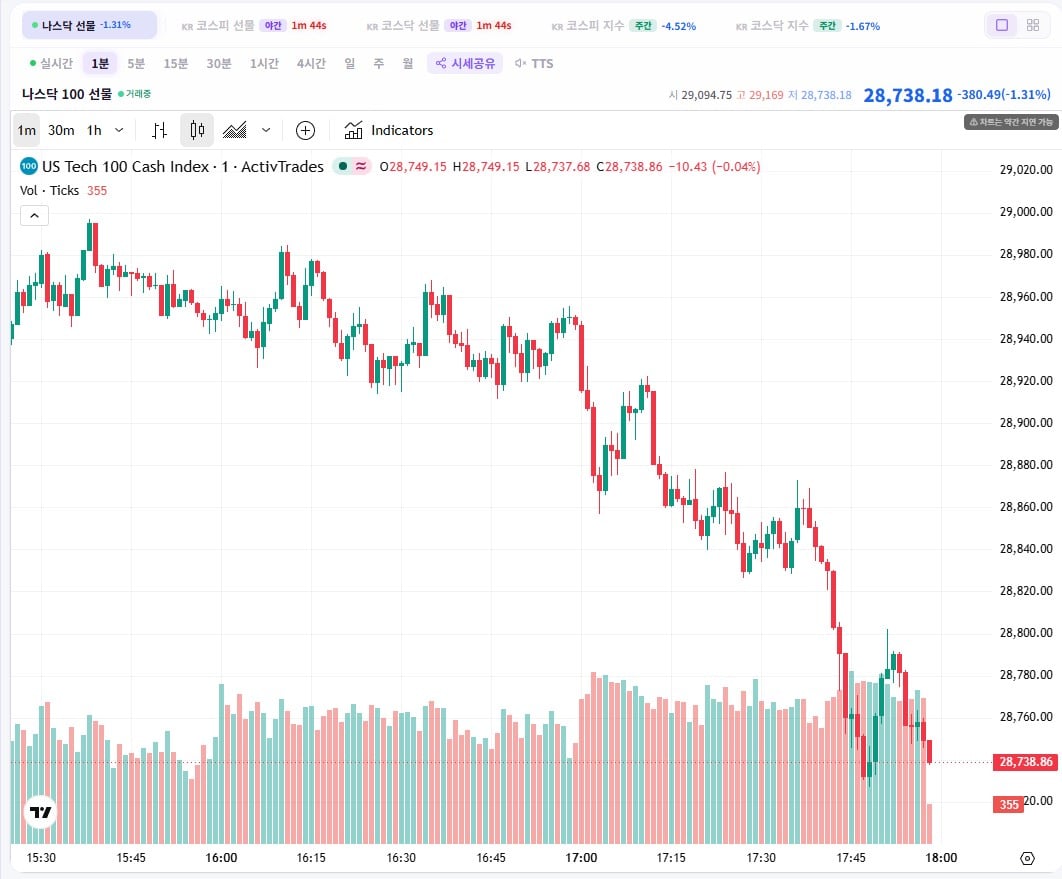Image resolution: width=1062 pixels, height=879 pixels.
Task: Click the 시세공유 share button
Action: tap(465, 63)
